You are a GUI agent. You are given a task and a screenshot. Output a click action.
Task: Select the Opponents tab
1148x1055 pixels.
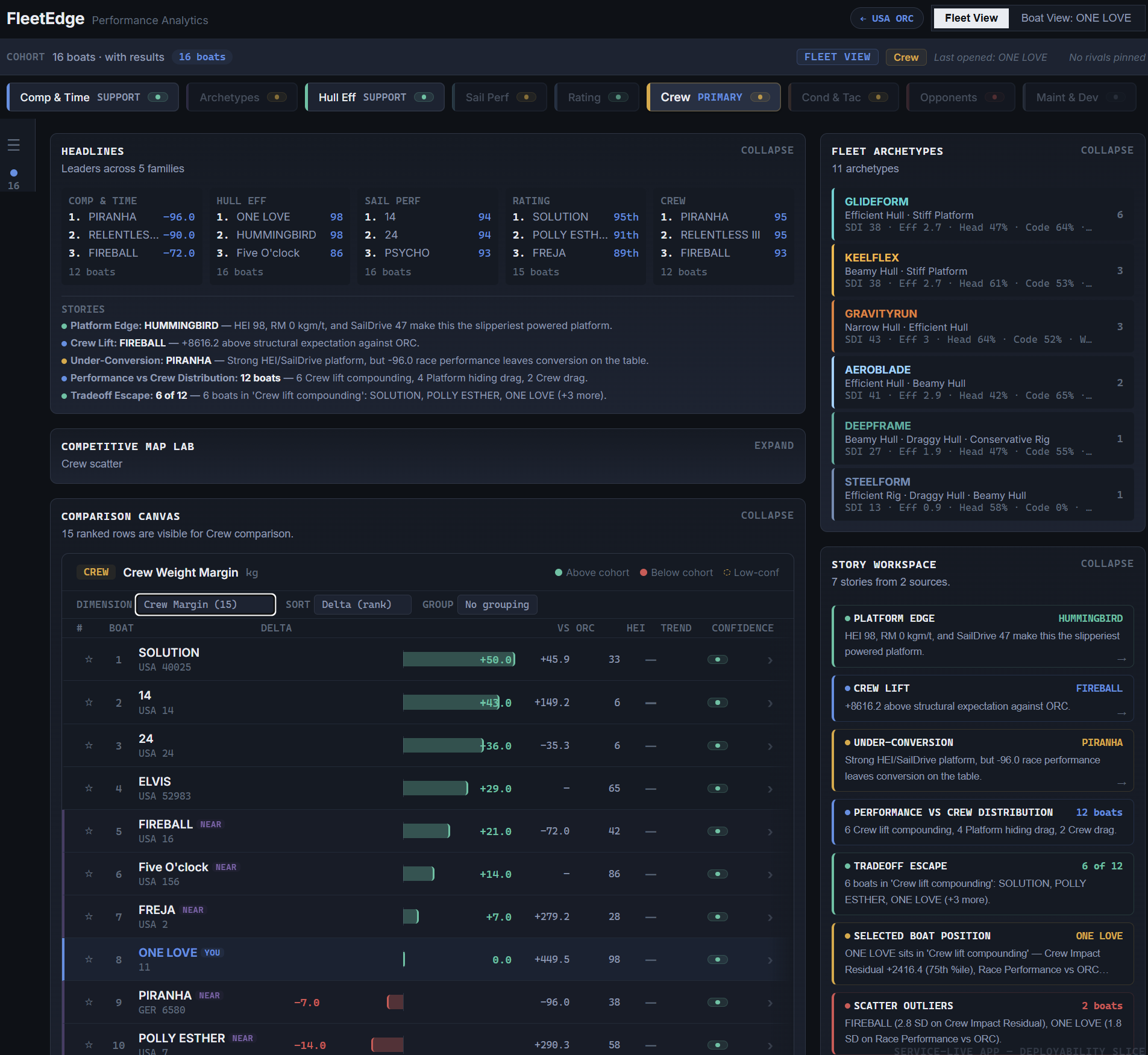pos(961,97)
